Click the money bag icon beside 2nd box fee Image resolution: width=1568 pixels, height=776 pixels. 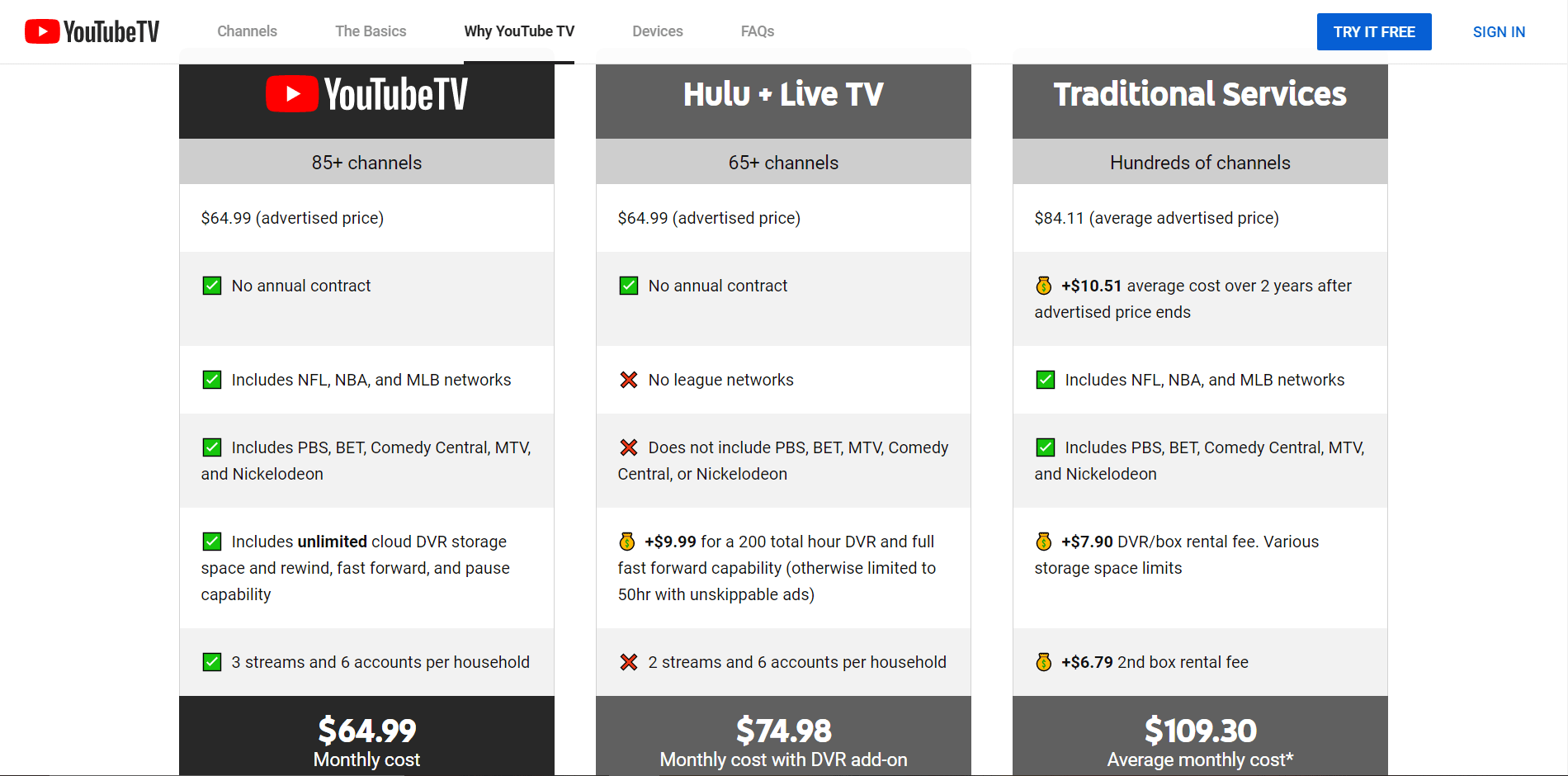pos(1044,662)
